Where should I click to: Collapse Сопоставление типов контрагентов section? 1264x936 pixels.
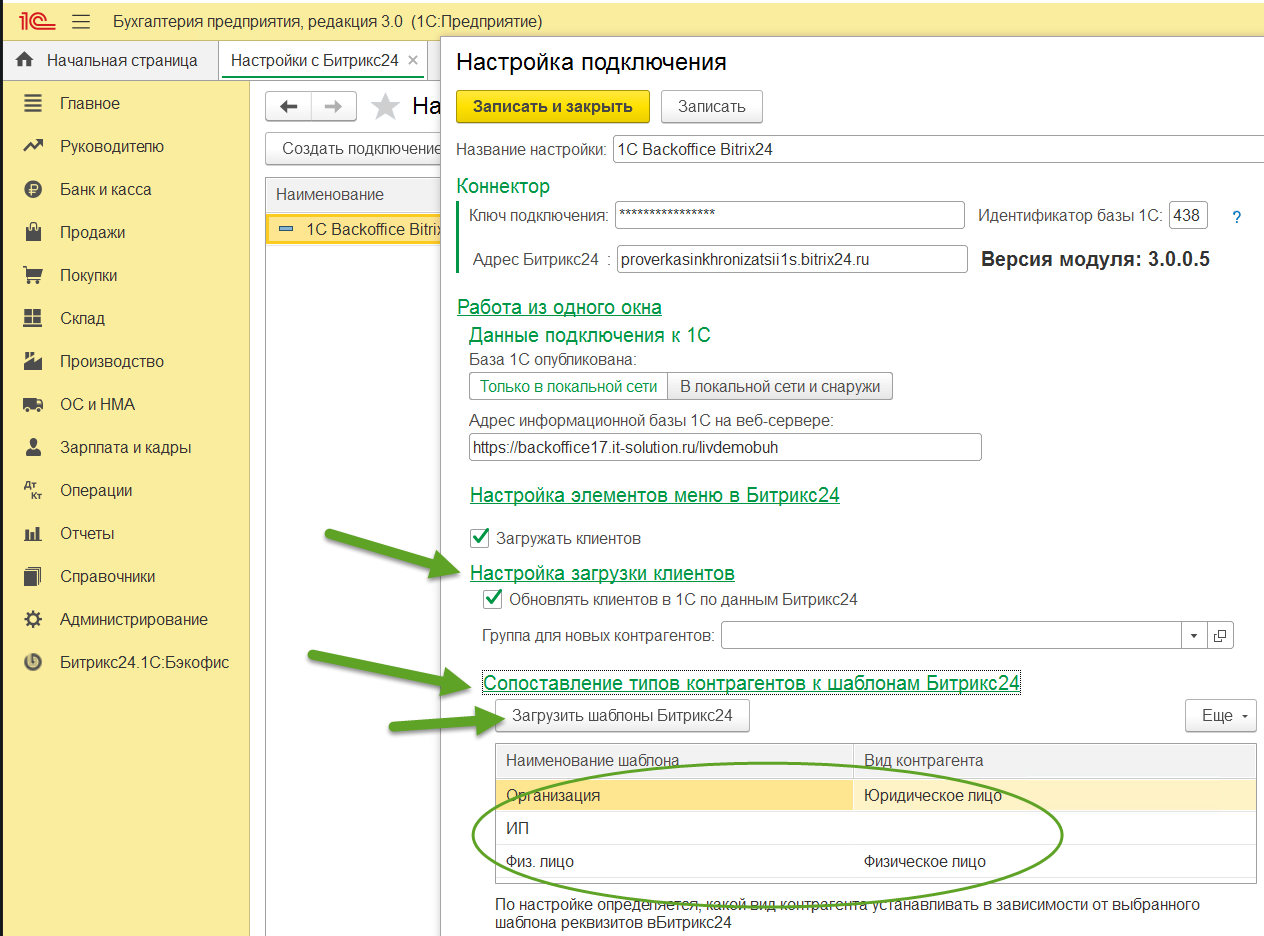pos(751,683)
